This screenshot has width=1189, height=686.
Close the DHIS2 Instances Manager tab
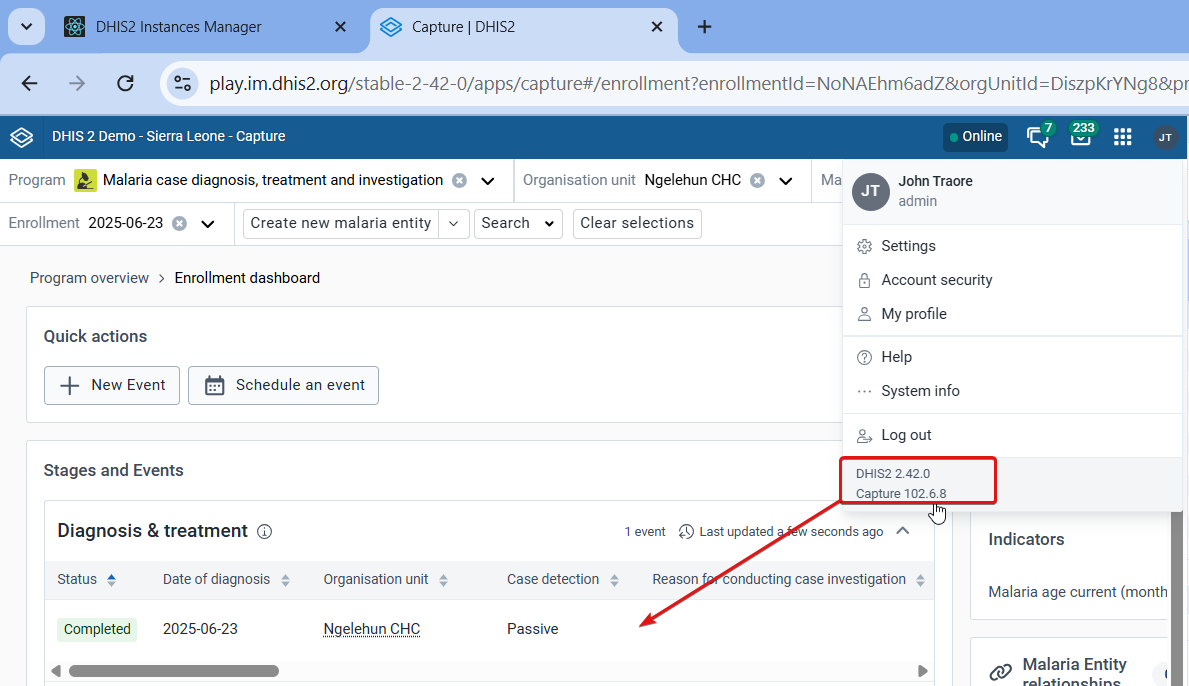pos(340,27)
